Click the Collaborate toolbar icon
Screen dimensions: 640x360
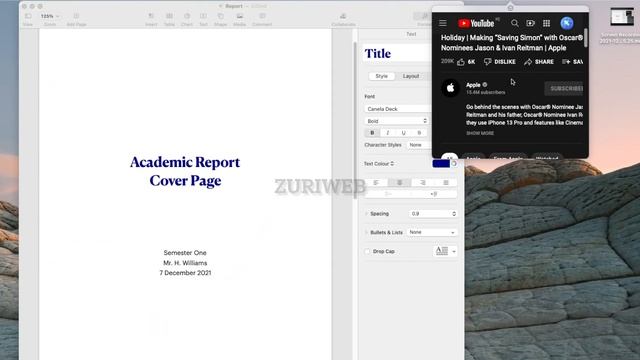(343, 19)
